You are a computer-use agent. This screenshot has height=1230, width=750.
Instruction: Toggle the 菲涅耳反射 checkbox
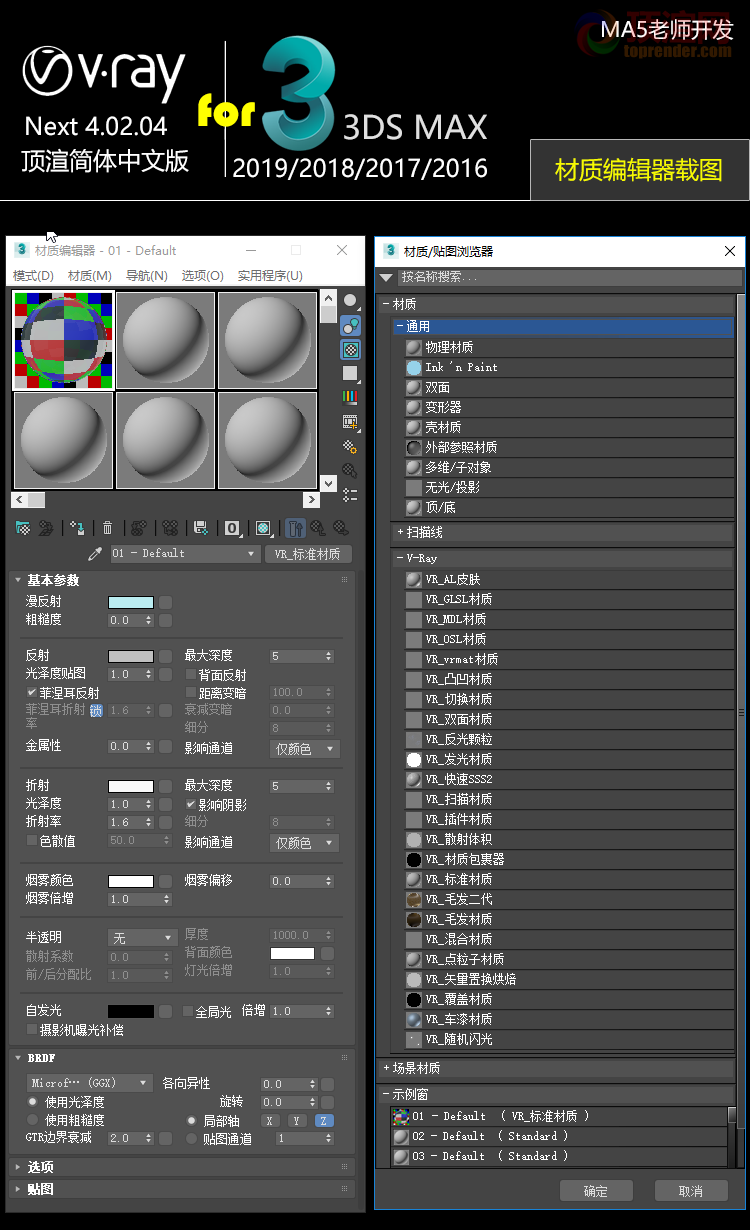point(32,692)
